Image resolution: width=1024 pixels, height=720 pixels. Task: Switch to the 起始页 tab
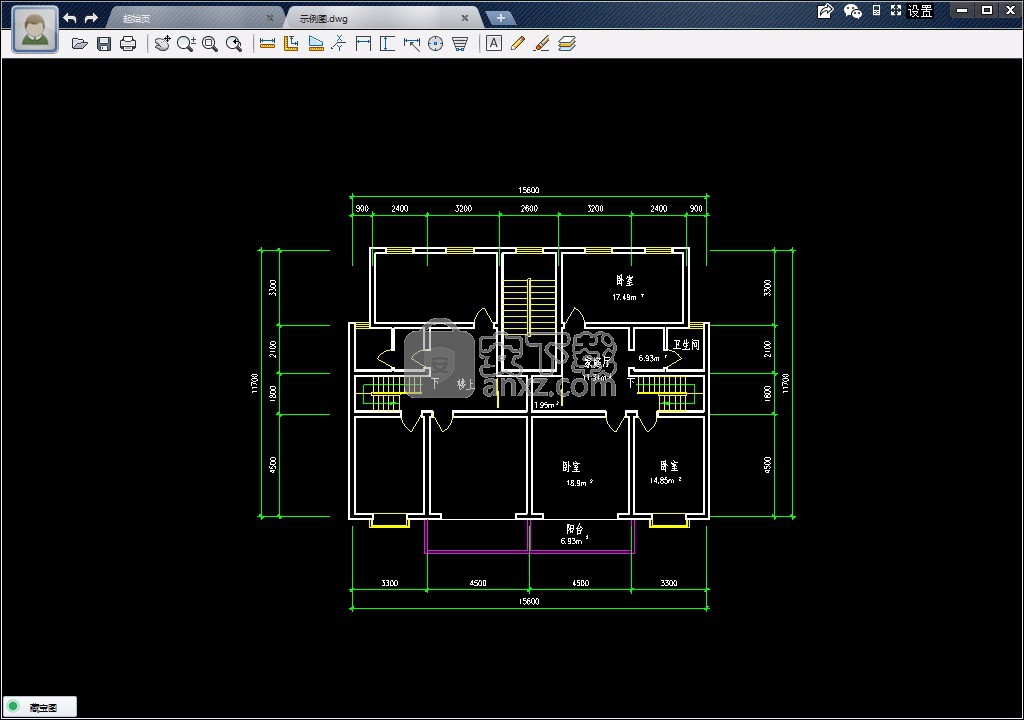pos(136,18)
